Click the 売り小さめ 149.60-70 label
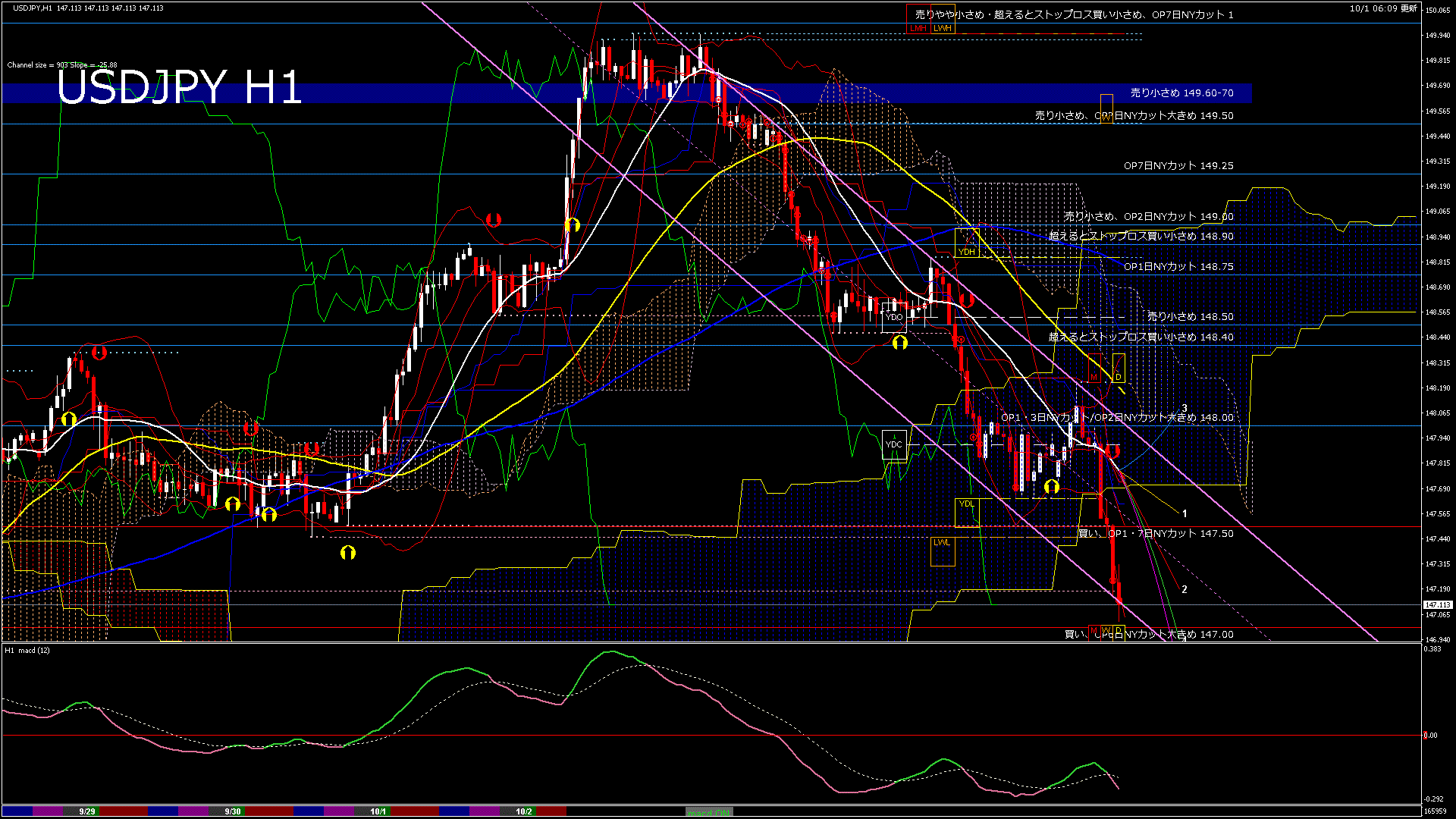 (x=1181, y=93)
